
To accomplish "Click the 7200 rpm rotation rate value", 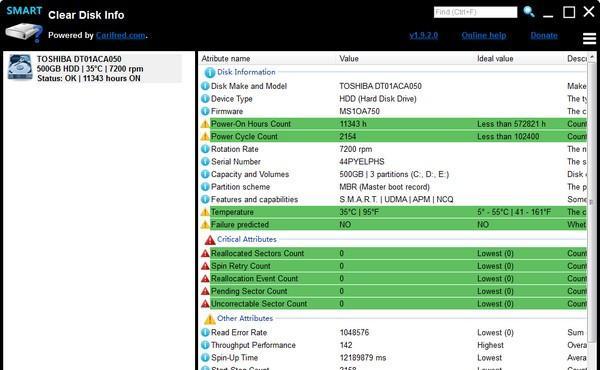I will click(355, 149).
